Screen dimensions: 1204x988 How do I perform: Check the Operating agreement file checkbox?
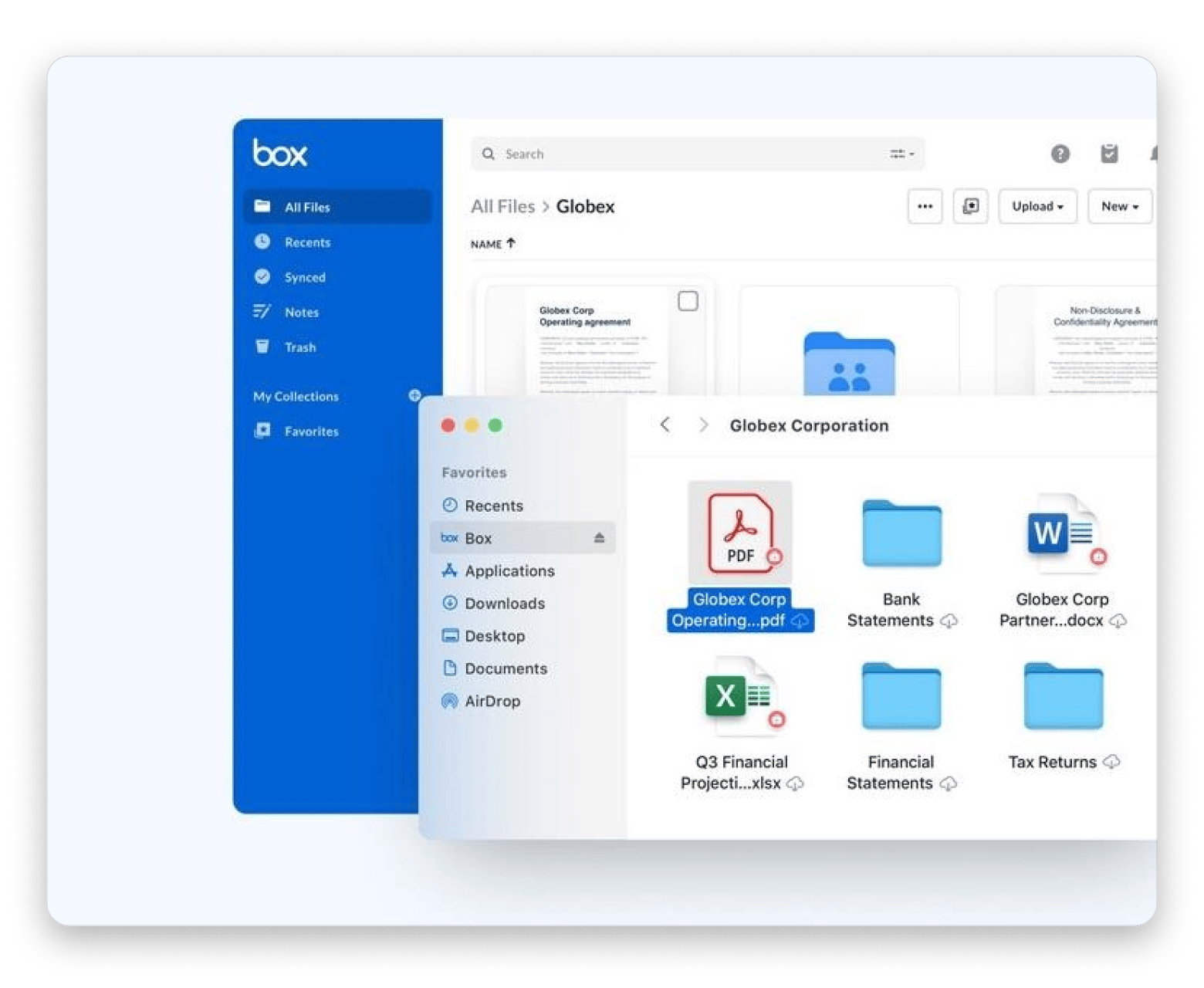coord(688,301)
